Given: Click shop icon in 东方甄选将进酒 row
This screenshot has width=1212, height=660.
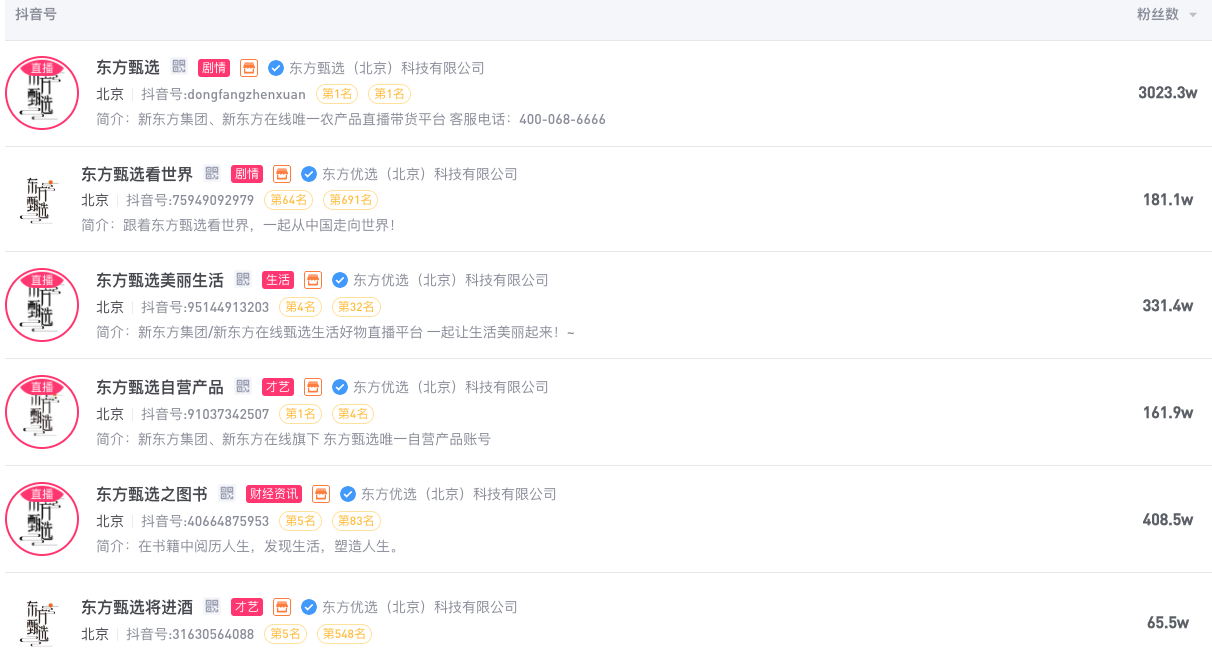Looking at the screenshot, I should tap(282, 606).
